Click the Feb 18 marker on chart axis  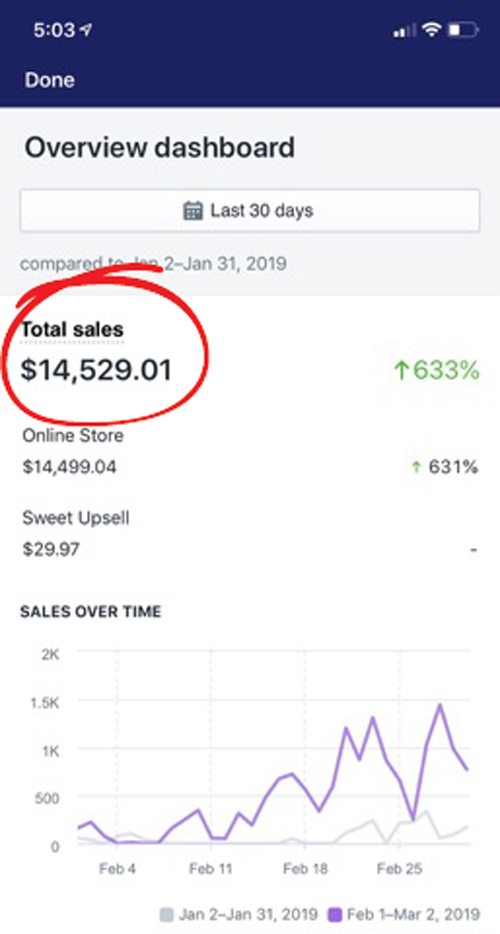(305, 869)
